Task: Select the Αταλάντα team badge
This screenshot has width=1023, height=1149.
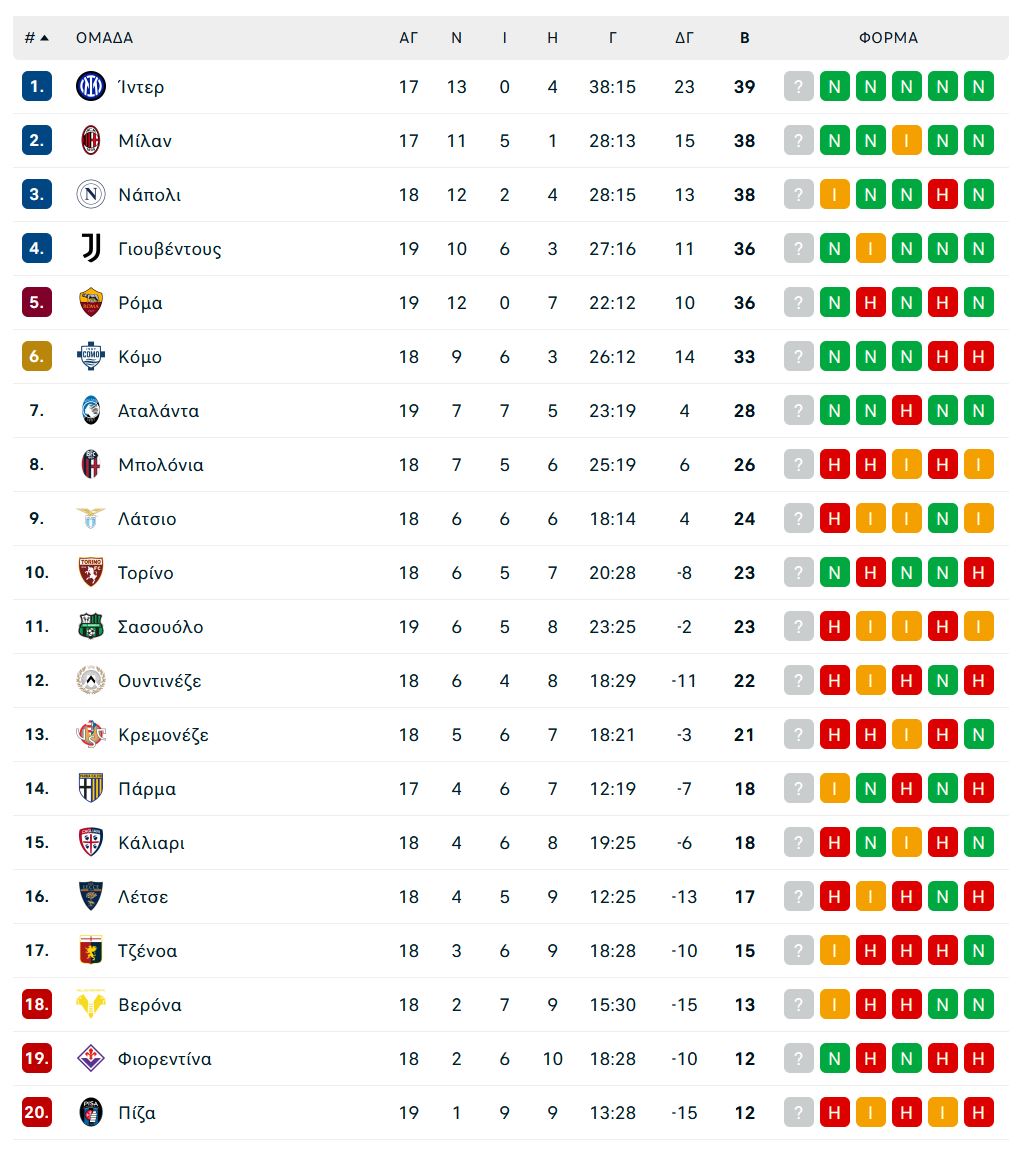Action: point(91,410)
